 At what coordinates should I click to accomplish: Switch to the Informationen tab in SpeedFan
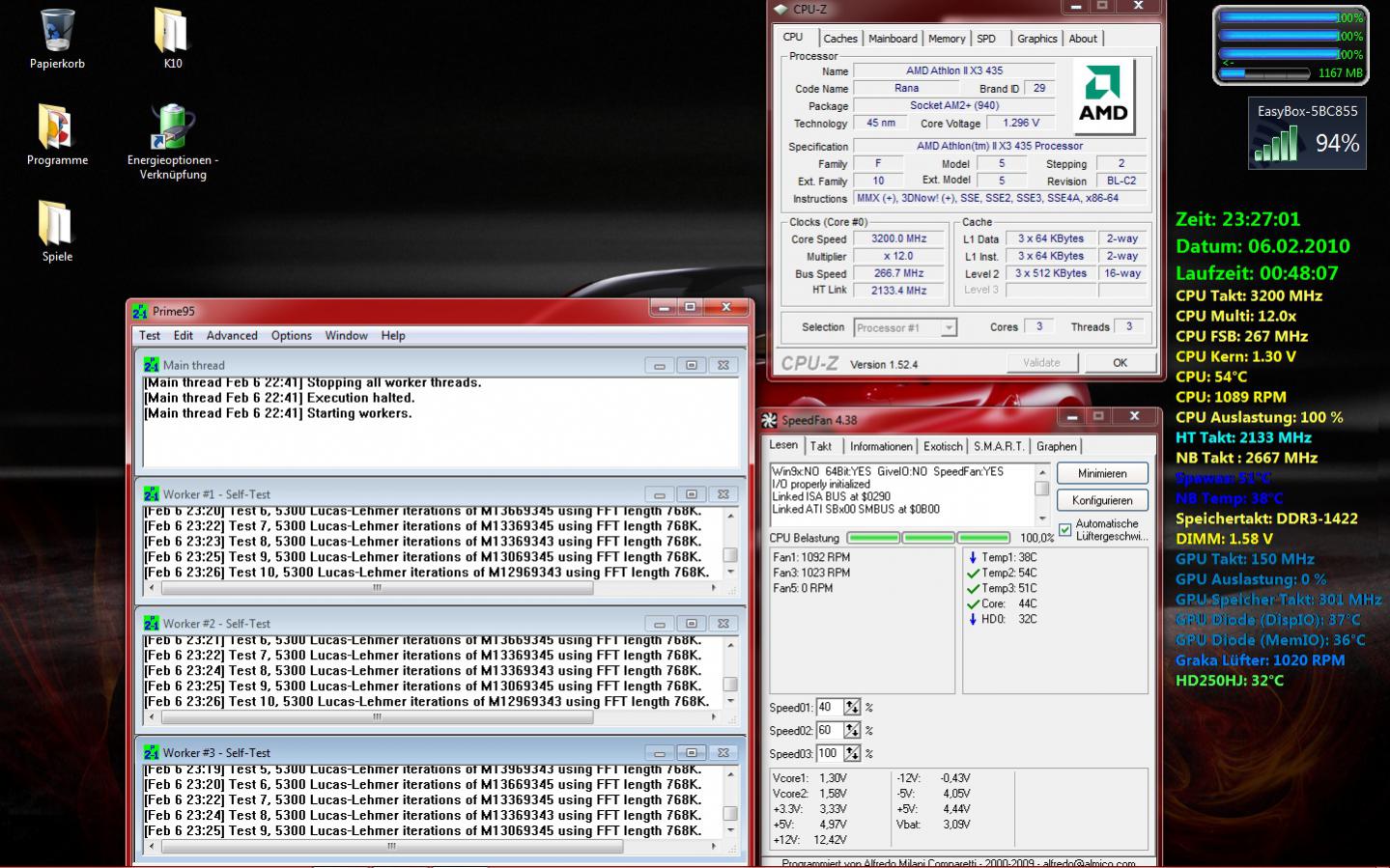[881, 446]
